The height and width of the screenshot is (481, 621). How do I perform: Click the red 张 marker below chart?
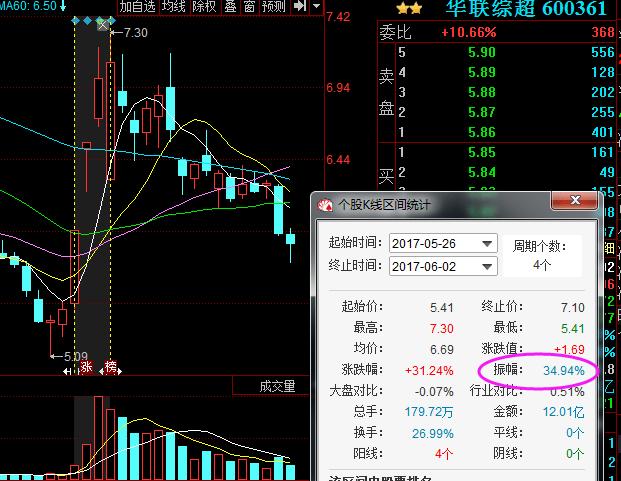(x=86, y=367)
